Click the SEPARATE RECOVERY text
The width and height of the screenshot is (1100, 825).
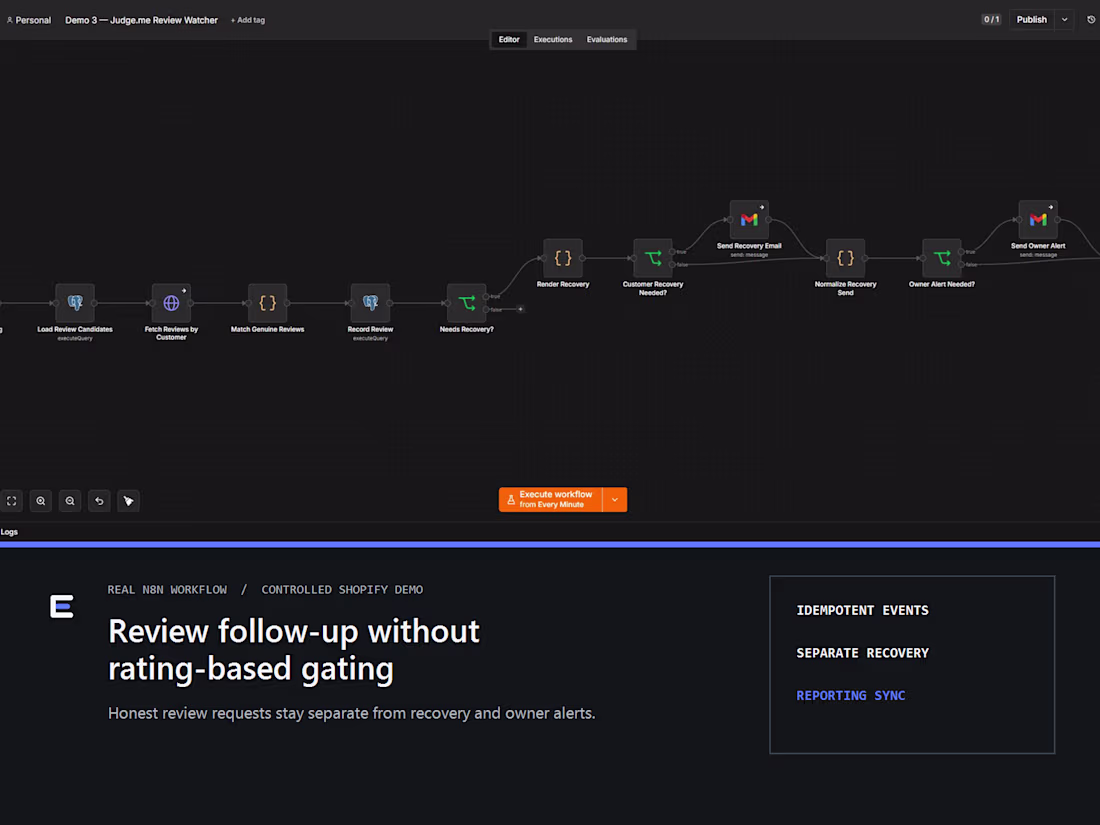pyautogui.click(x=862, y=653)
